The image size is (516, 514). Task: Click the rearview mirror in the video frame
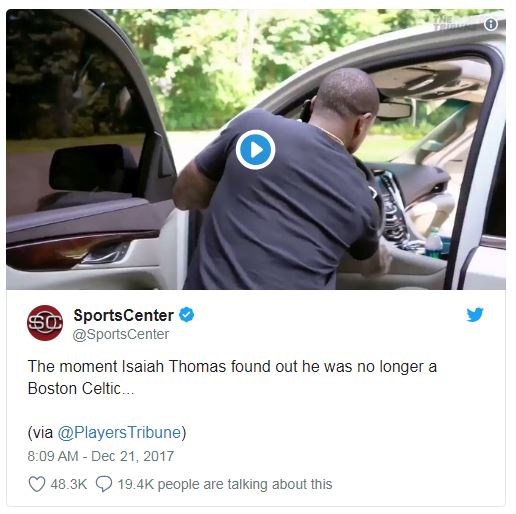394,110
